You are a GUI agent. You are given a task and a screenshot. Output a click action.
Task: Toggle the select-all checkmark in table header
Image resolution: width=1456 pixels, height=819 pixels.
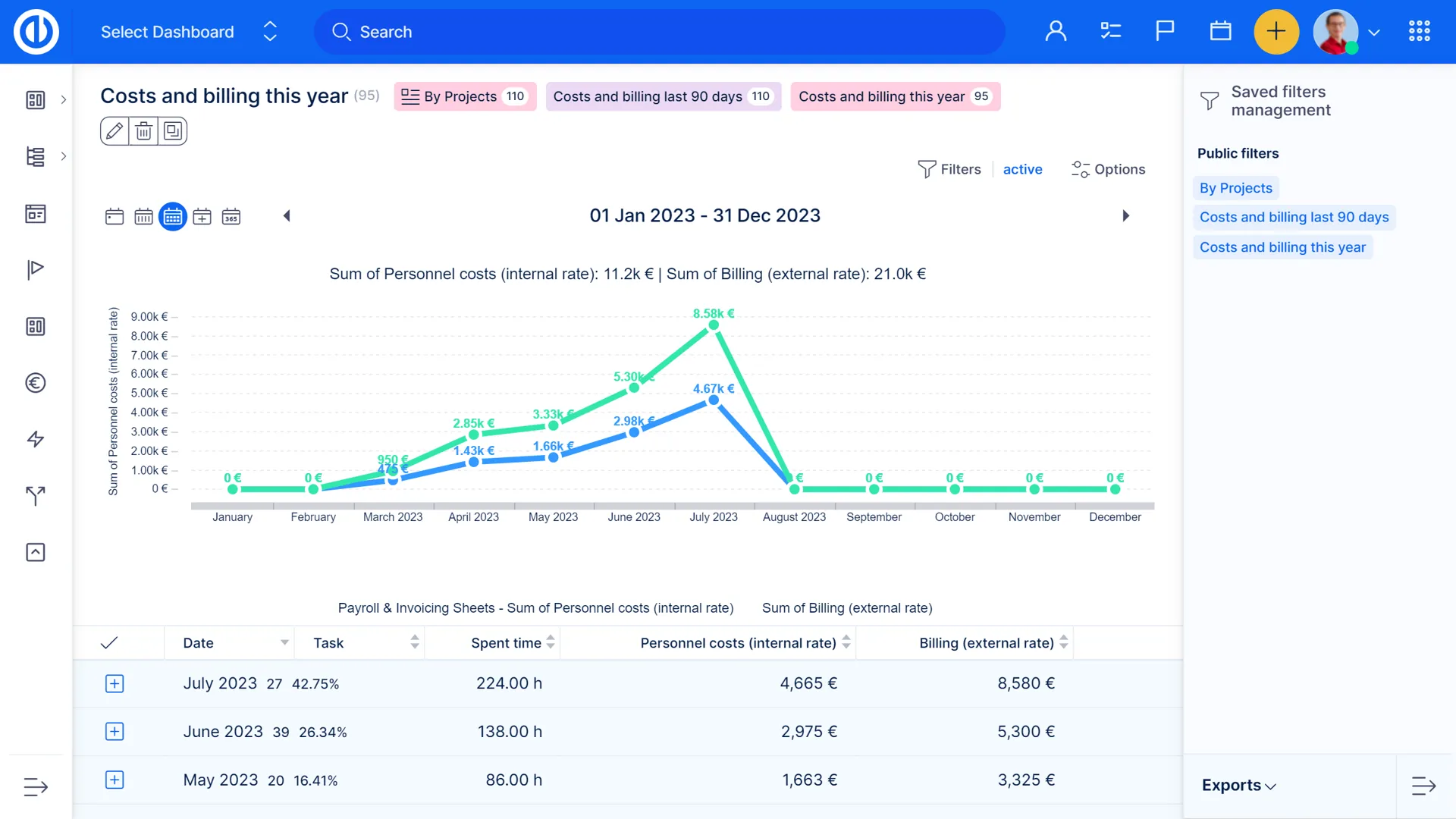[x=109, y=643]
